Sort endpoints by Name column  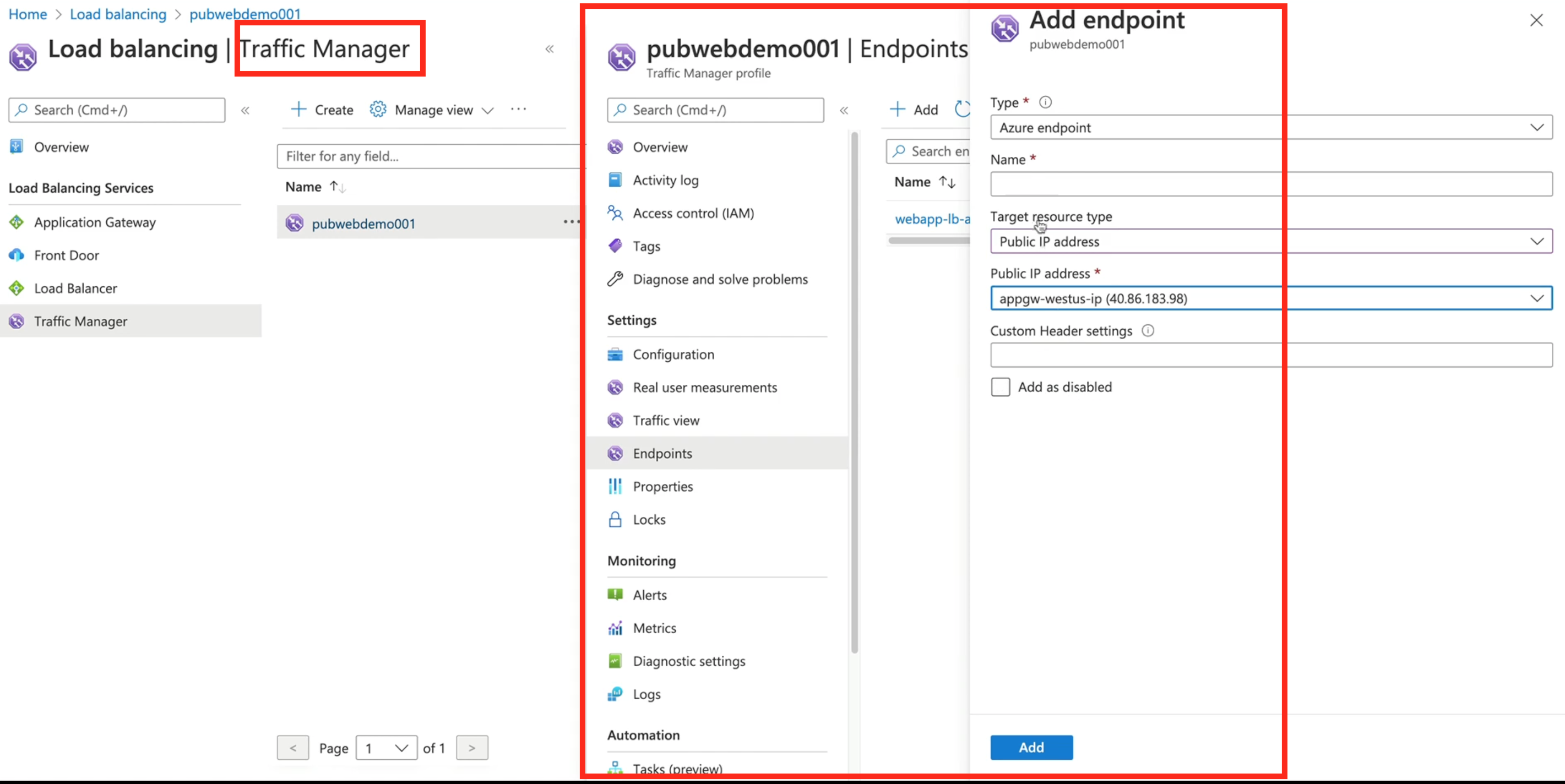(x=925, y=182)
